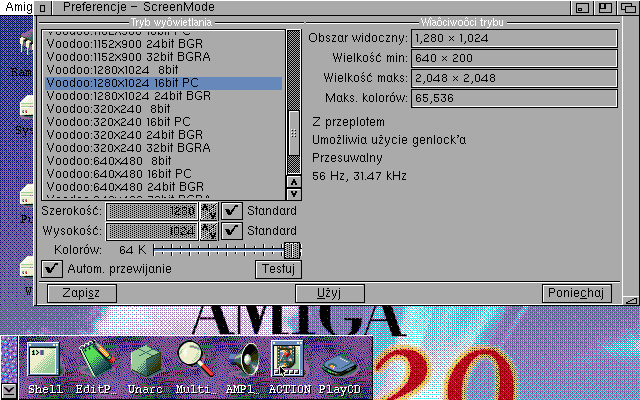Viewport: 640px width, 400px height.
Task: Collapse the dock with its bottom-left arrow
Action: pyautogui.click(x=9, y=391)
